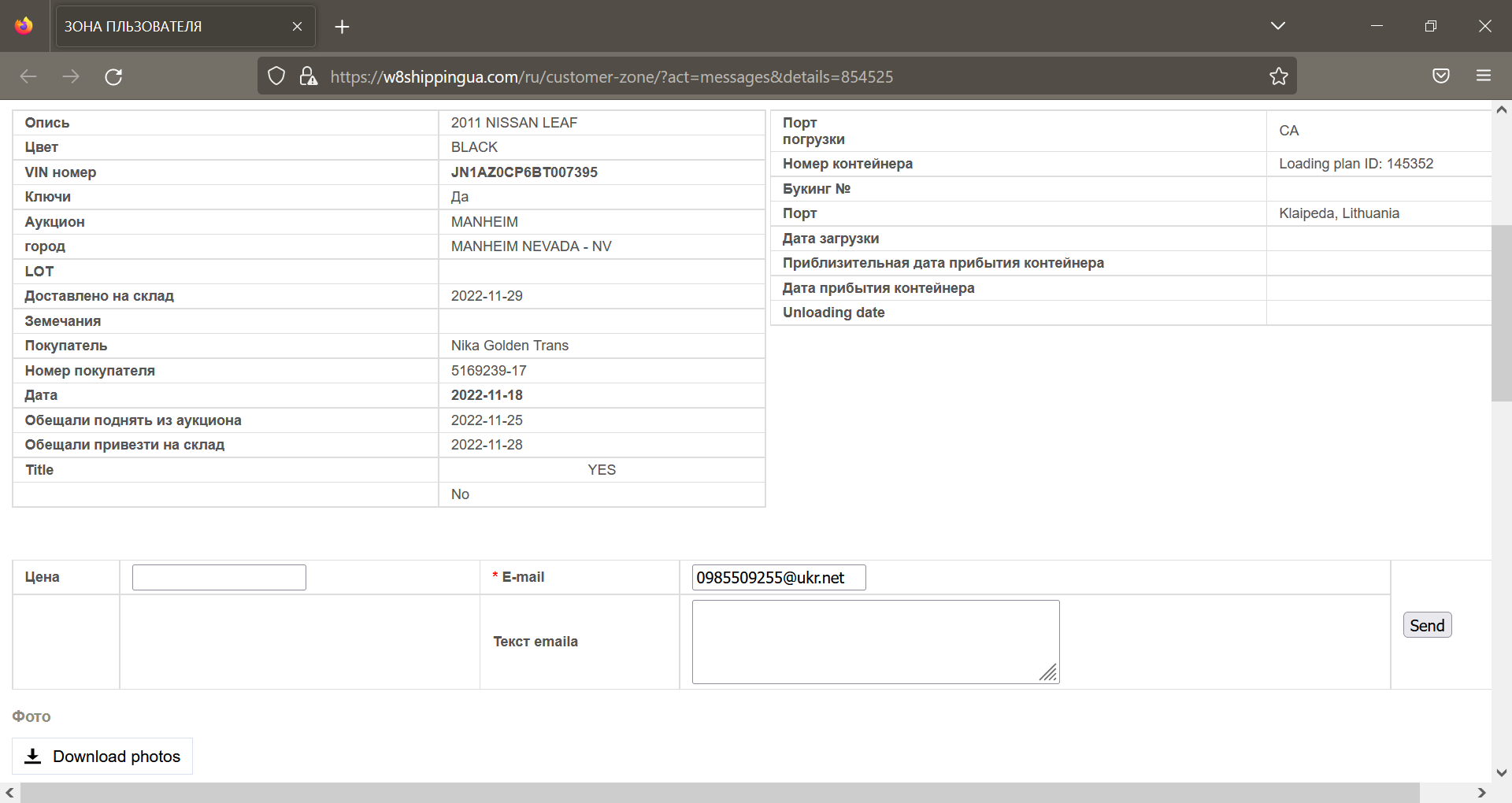Click into the Текст emaila text area
The width and height of the screenshot is (1512, 803).
click(x=875, y=642)
